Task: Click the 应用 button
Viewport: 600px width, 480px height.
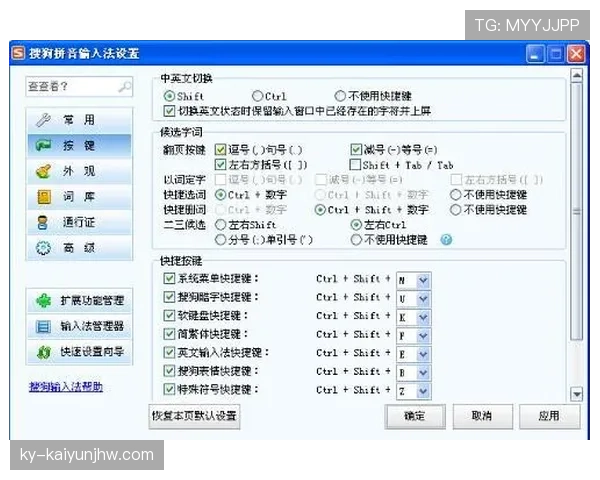Action: pyautogui.click(x=549, y=416)
